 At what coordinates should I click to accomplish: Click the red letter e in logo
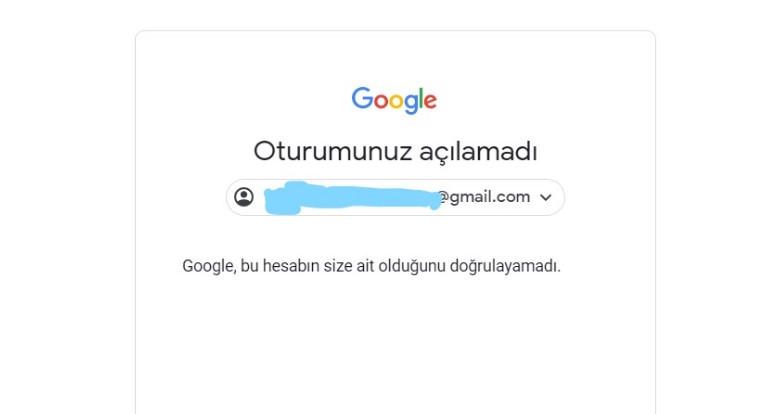pos(430,101)
